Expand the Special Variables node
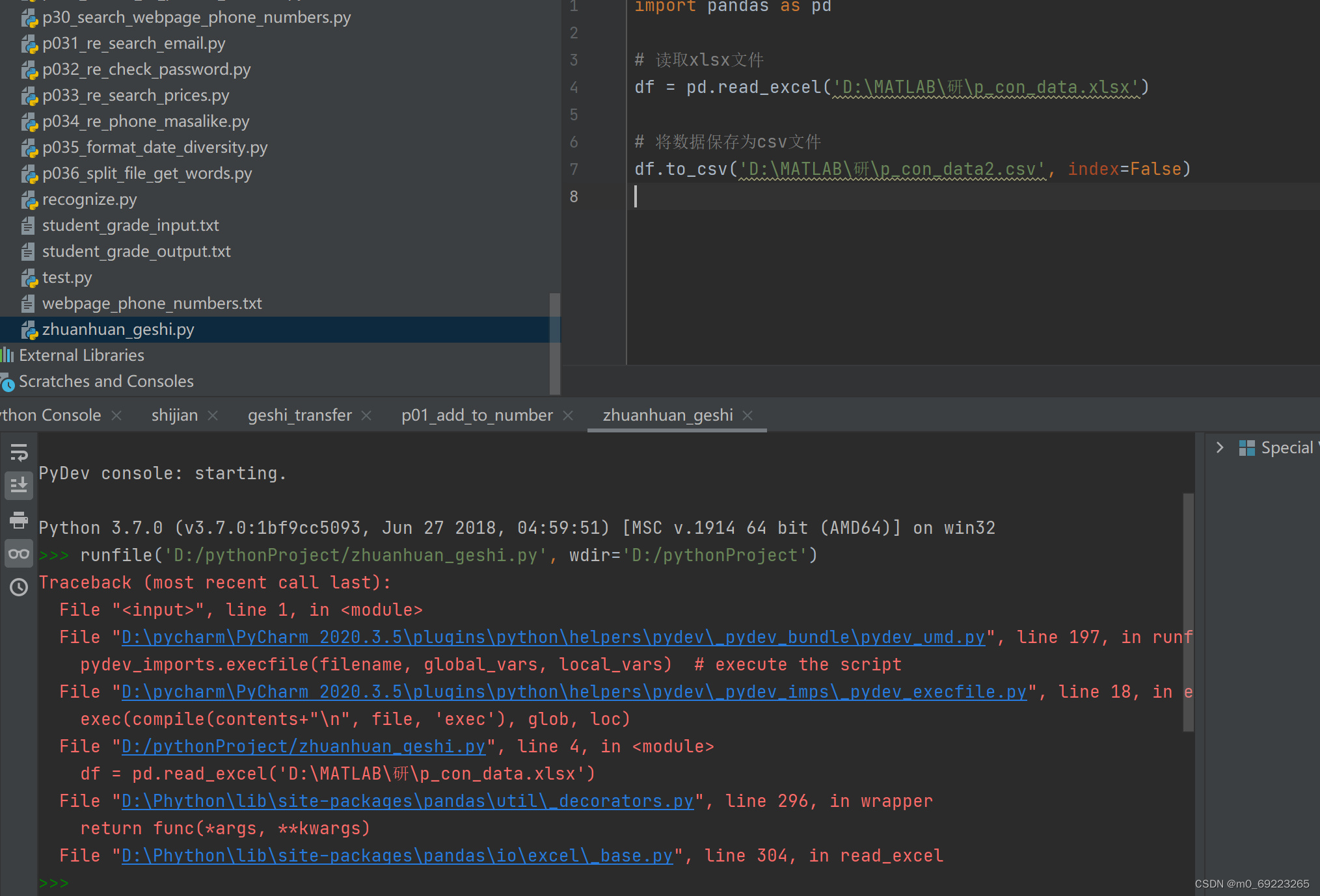The height and width of the screenshot is (896, 1320). [x=1220, y=448]
